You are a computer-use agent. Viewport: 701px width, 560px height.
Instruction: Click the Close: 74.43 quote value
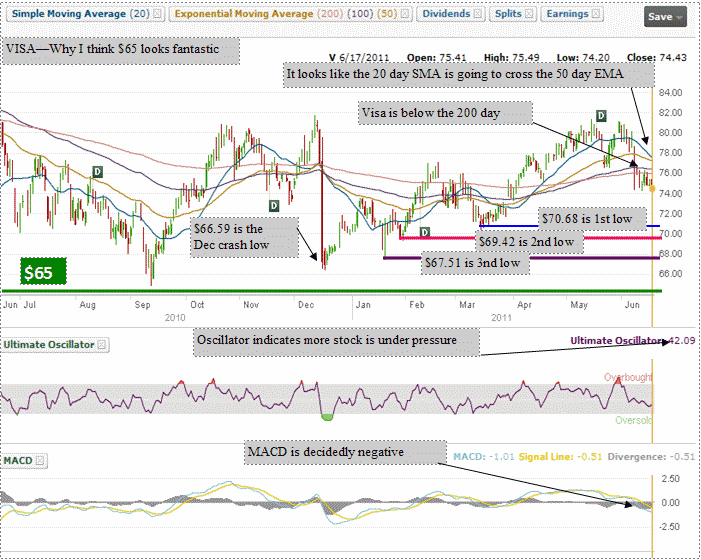[657, 58]
